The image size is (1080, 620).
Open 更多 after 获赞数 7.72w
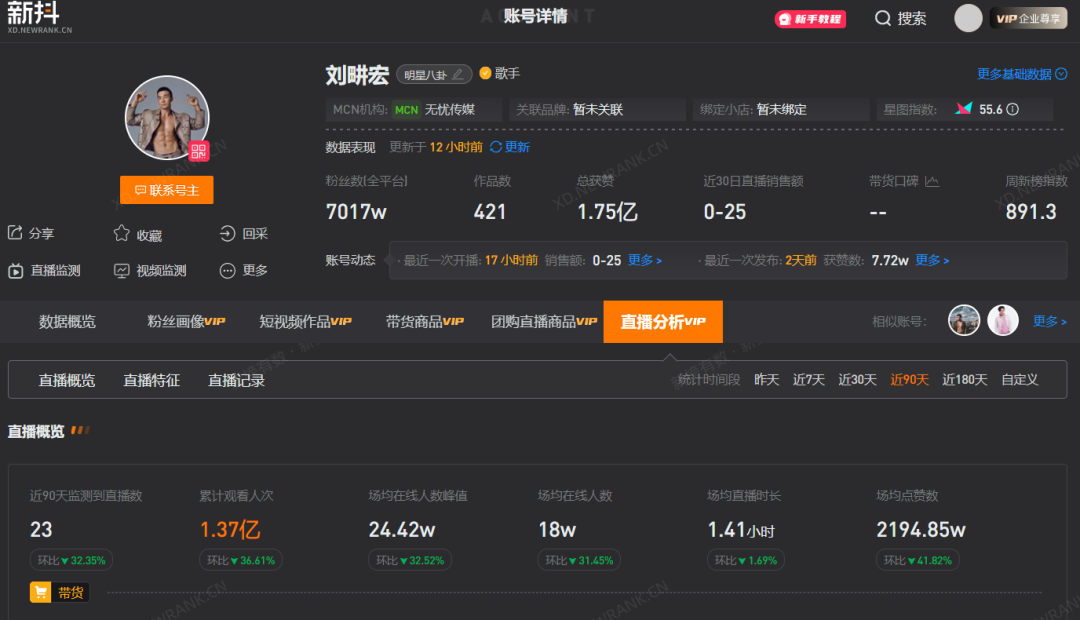932,260
